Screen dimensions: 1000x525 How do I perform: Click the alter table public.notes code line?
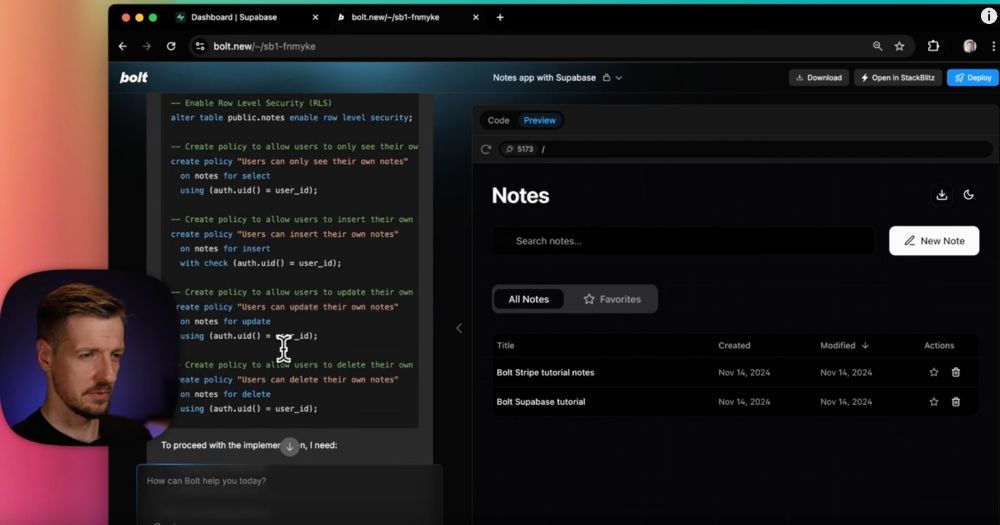point(291,117)
